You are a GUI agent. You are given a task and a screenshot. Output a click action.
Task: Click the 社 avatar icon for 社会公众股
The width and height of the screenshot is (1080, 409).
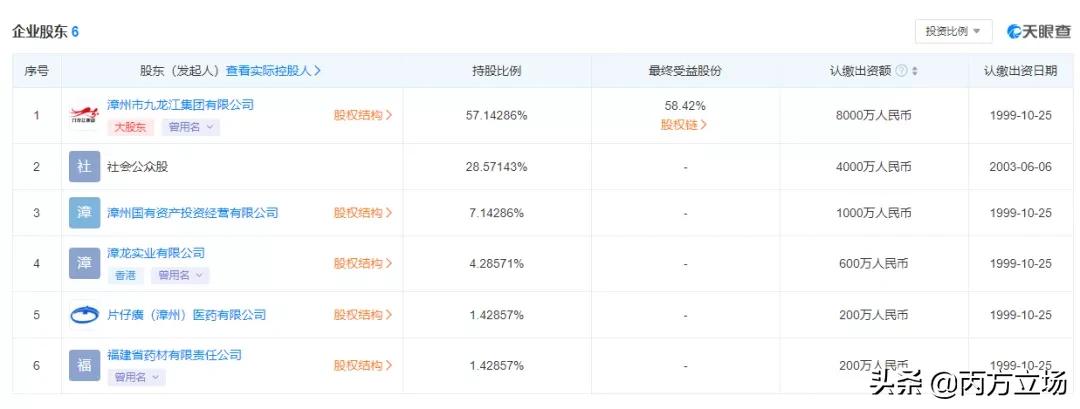tap(85, 166)
